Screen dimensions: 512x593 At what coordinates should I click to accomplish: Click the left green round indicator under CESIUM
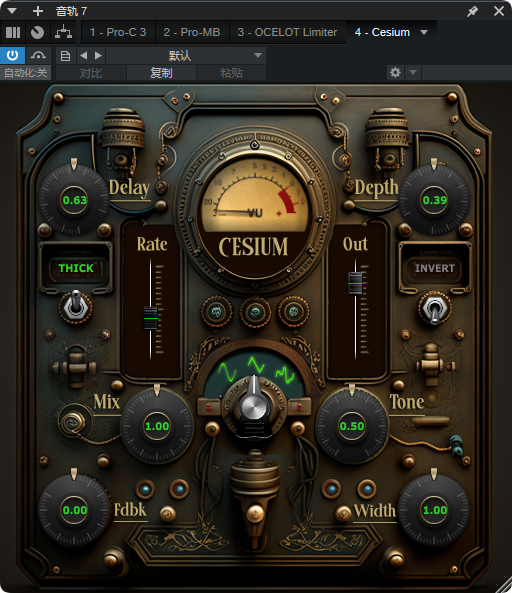[x=216, y=312]
